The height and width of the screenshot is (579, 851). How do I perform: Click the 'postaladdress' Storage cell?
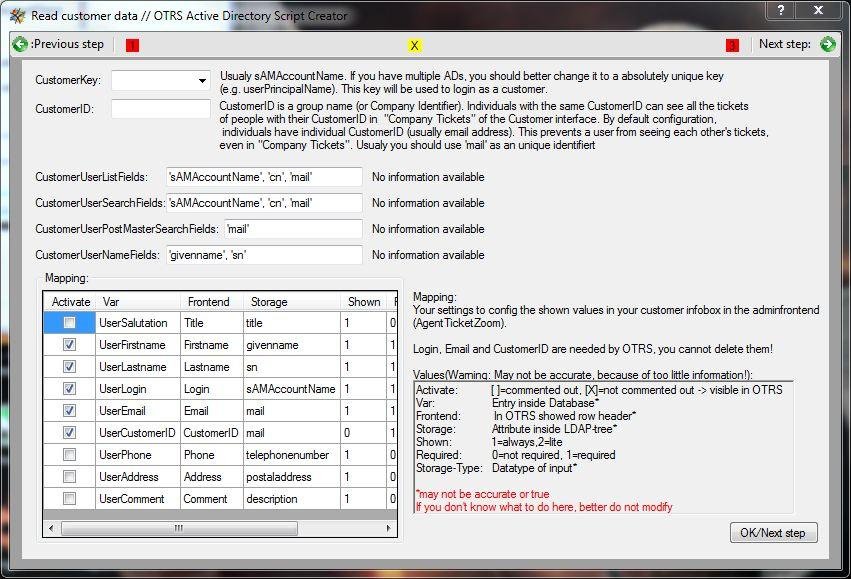click(291, 476)
